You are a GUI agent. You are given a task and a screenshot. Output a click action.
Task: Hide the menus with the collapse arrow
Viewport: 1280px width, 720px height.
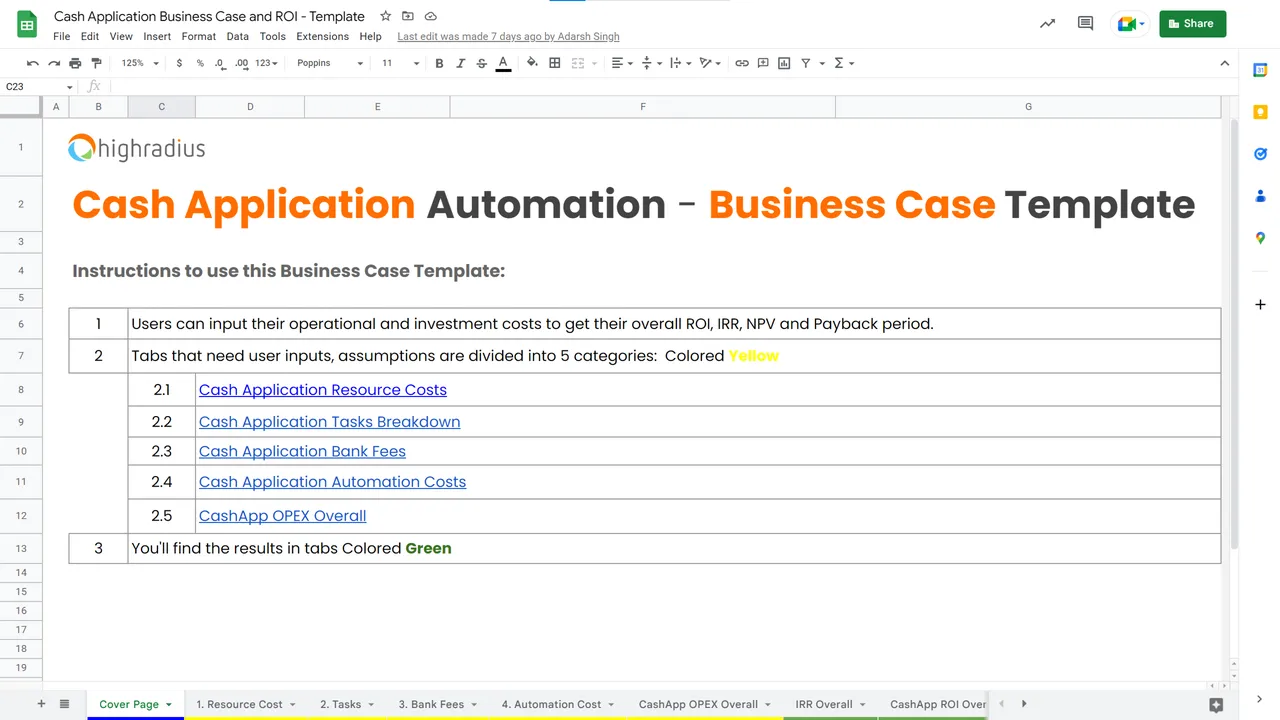point(1225,63)
